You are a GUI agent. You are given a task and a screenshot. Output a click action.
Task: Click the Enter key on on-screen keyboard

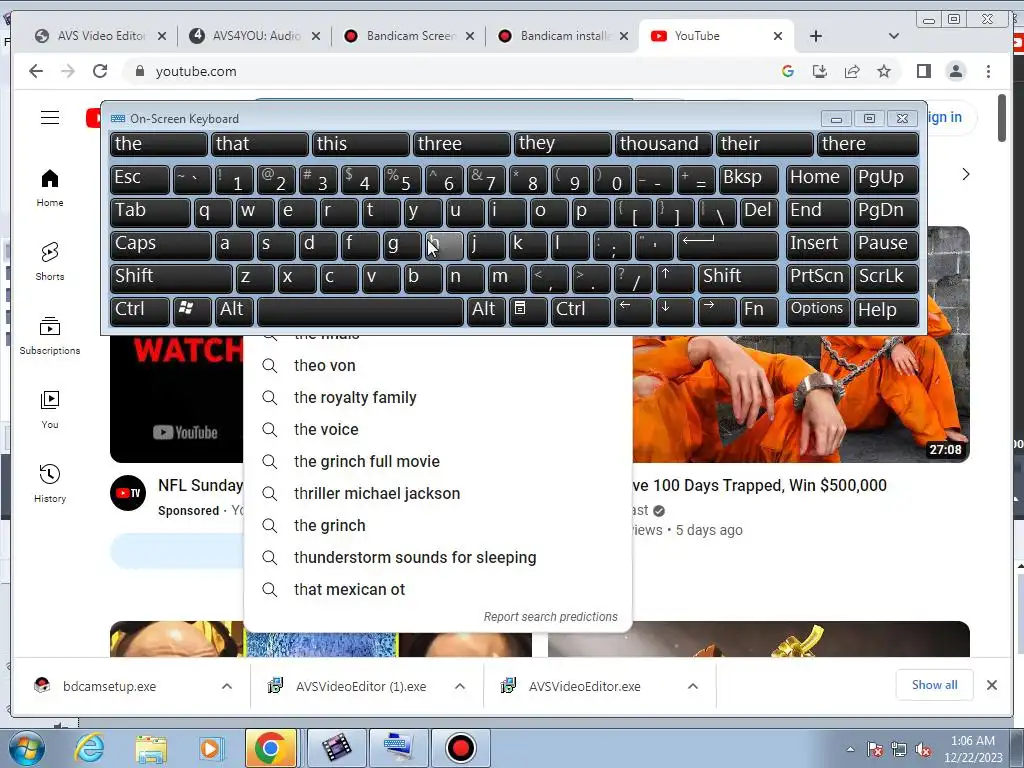pos(728,244)
